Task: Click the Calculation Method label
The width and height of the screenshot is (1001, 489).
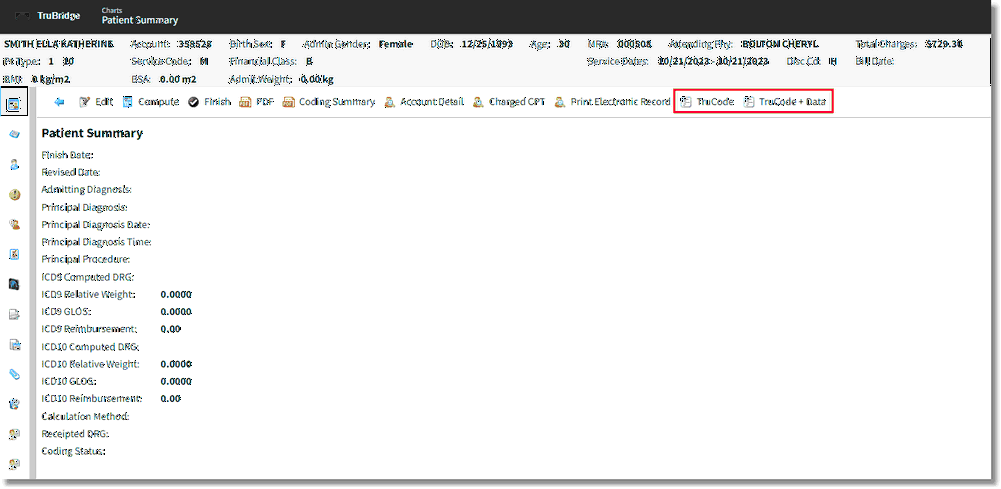Action: pos(86,416)
